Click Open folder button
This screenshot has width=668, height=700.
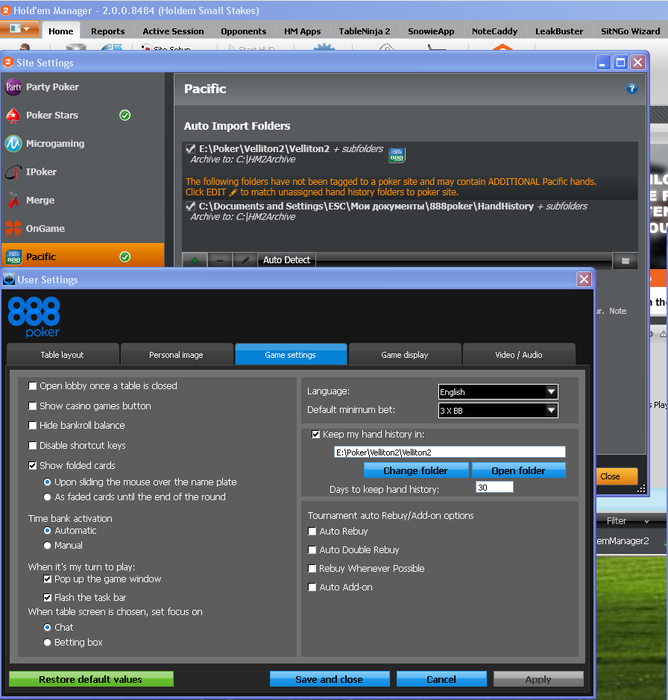click(x=518, y=471)
